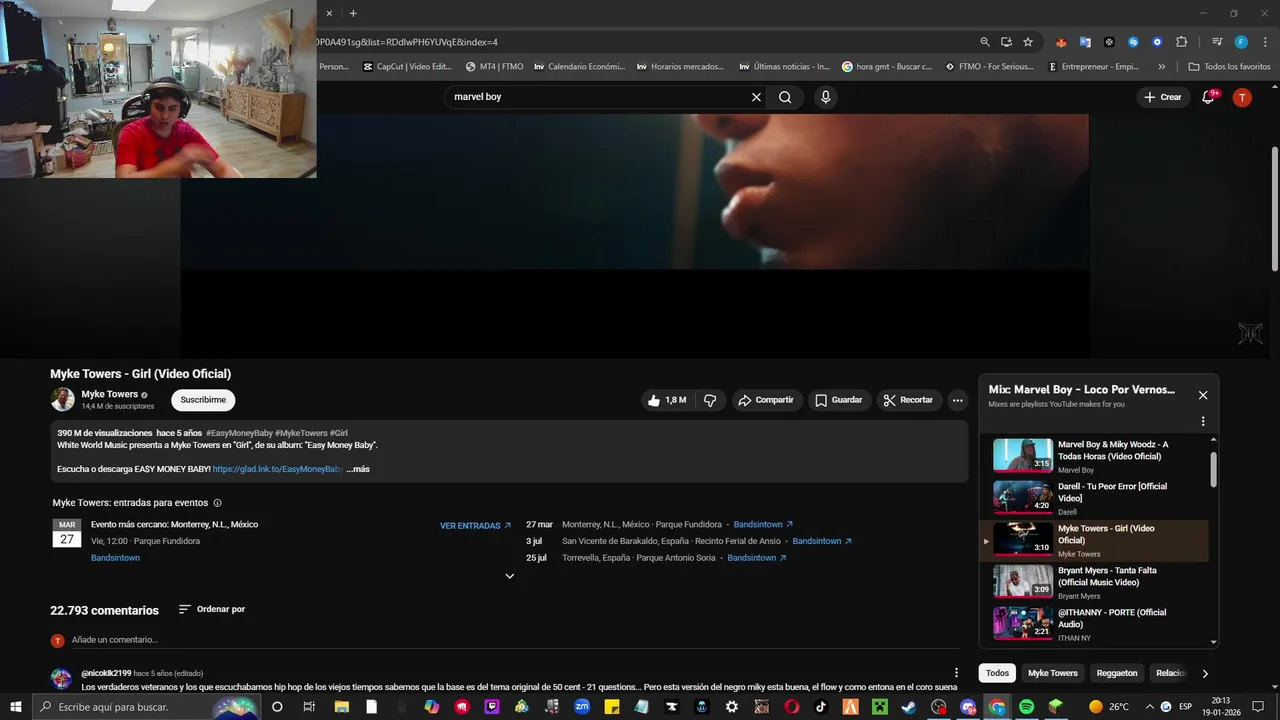
Task: Open the media control music-note icon
Action: (x=1217, y=42)
